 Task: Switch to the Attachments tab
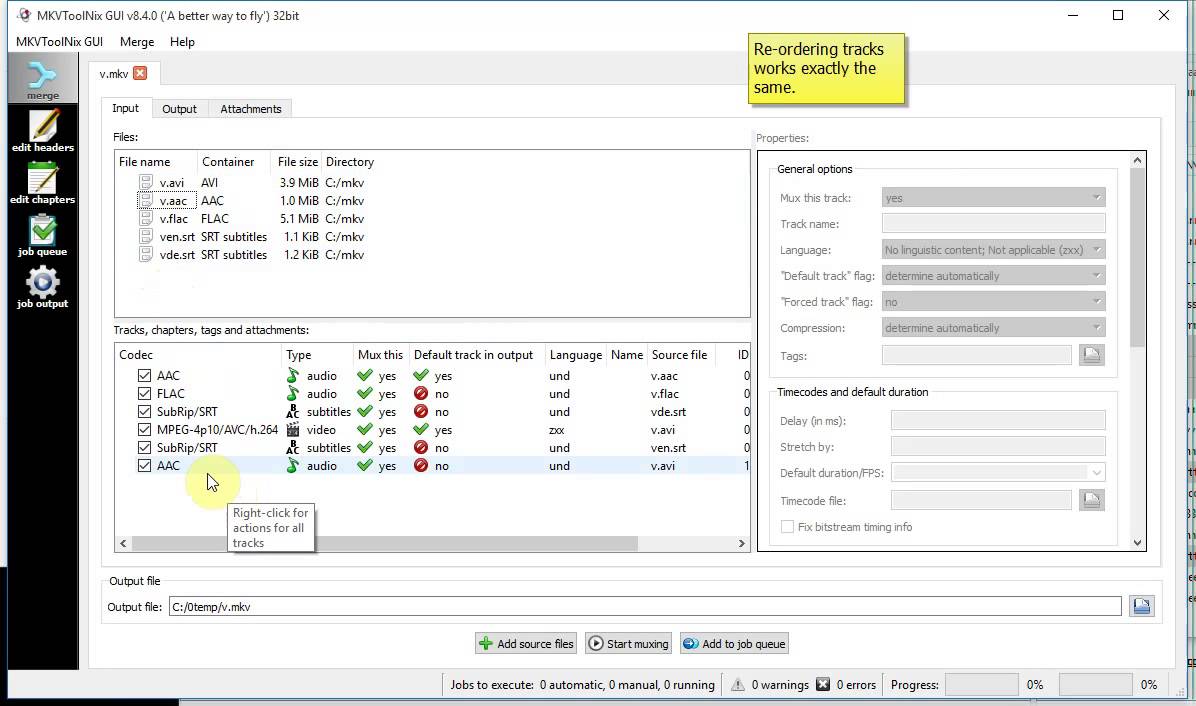click(251, 109)
